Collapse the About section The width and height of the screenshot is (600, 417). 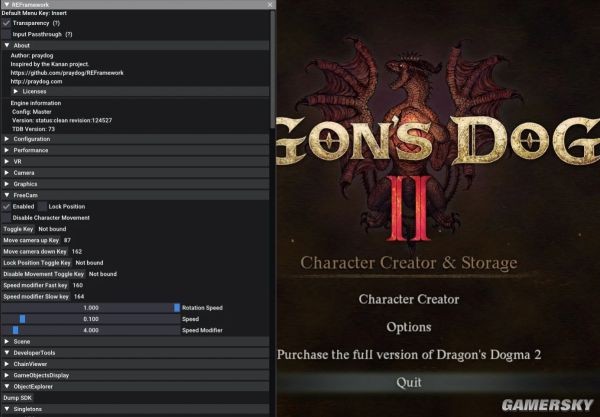(x=135, y=46)
